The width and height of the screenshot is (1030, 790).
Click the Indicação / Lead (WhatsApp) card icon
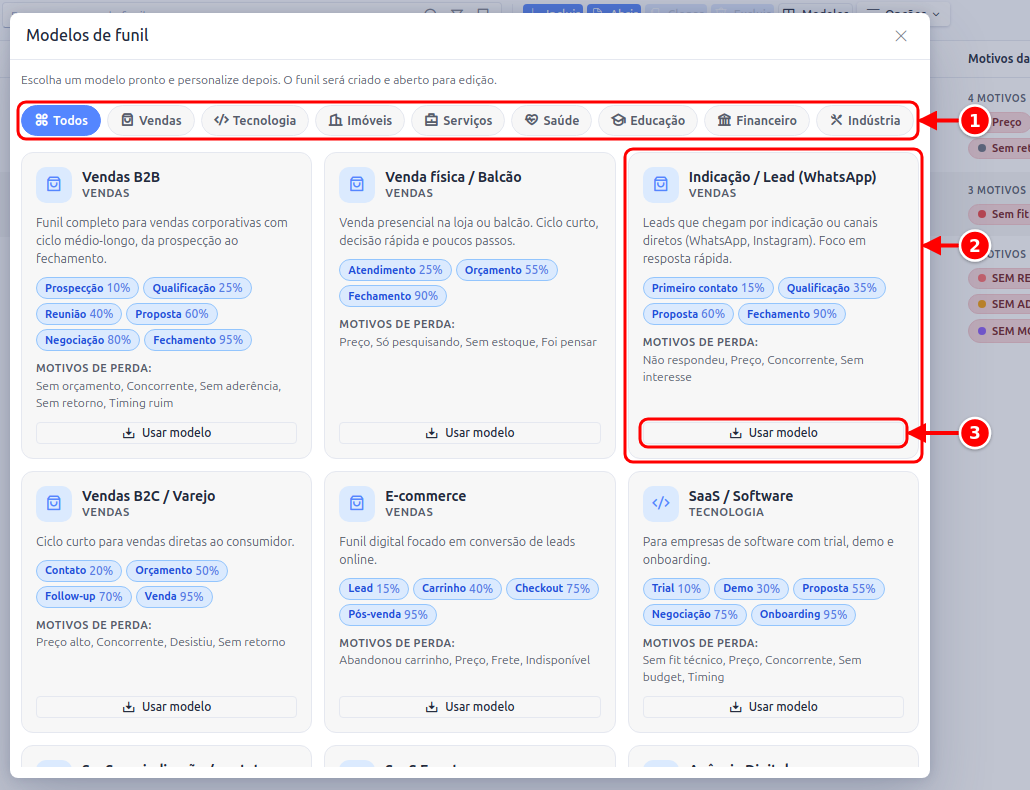tap(660, 185)
